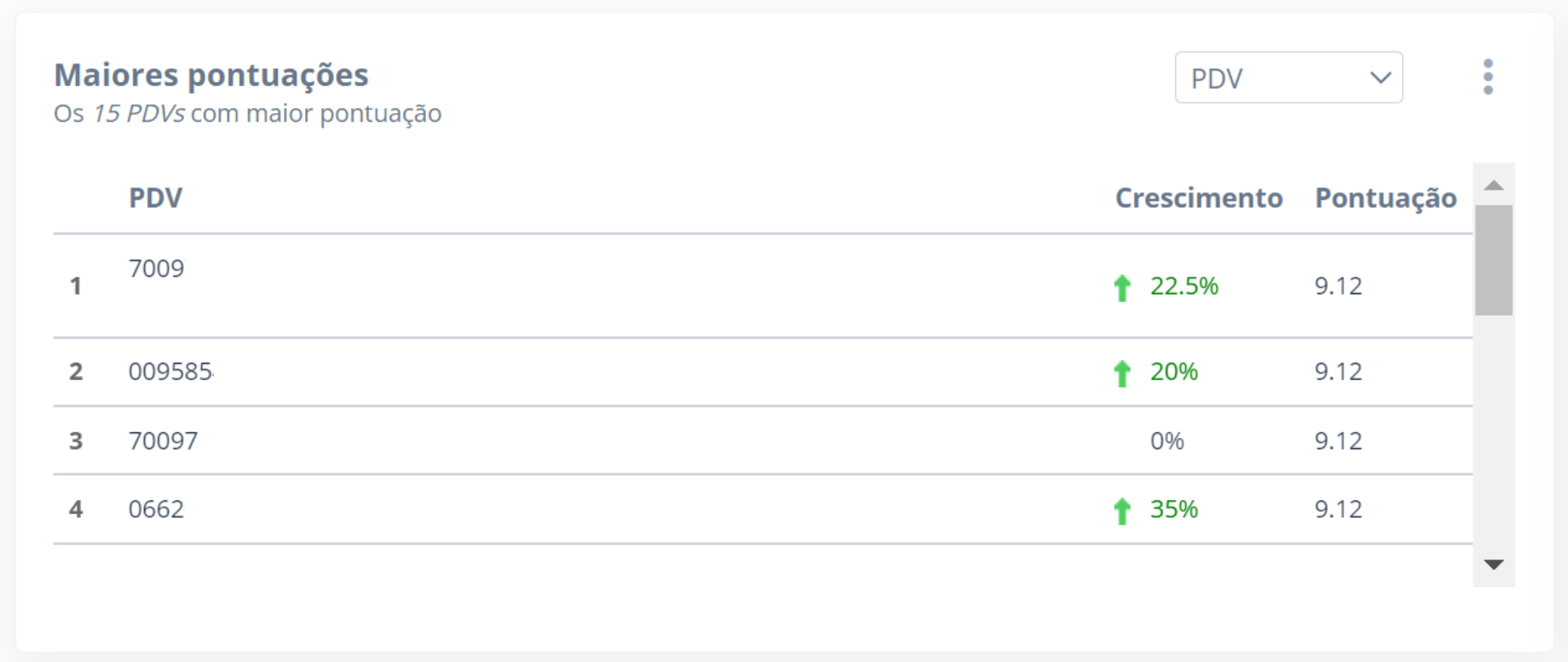Select PDV row 0662

(x=762, y=509)
